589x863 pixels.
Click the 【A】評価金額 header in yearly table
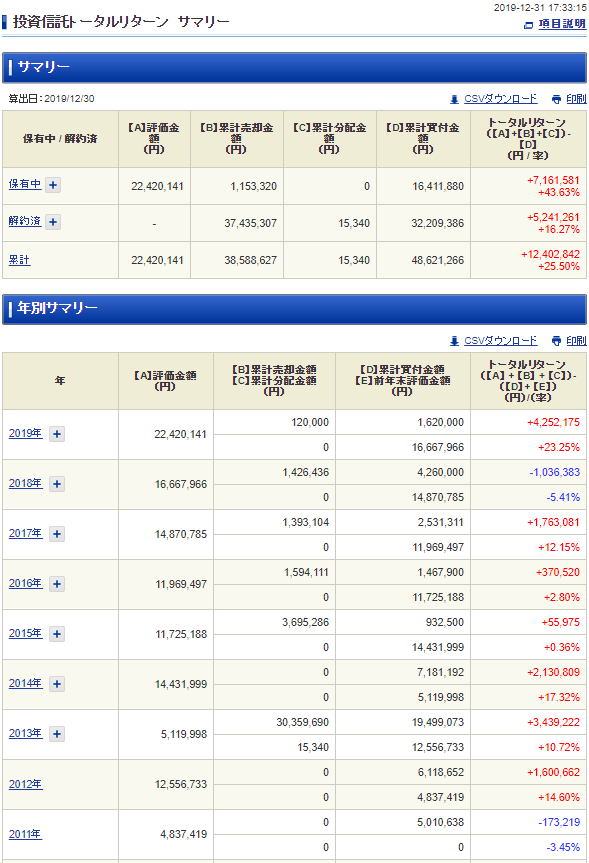click(x=166, y=381)
